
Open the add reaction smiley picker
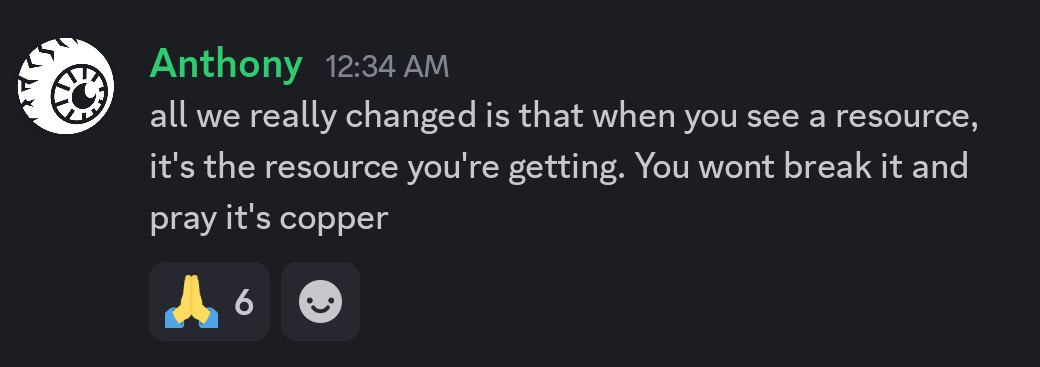pyautogui.click(x=320, y=302)
